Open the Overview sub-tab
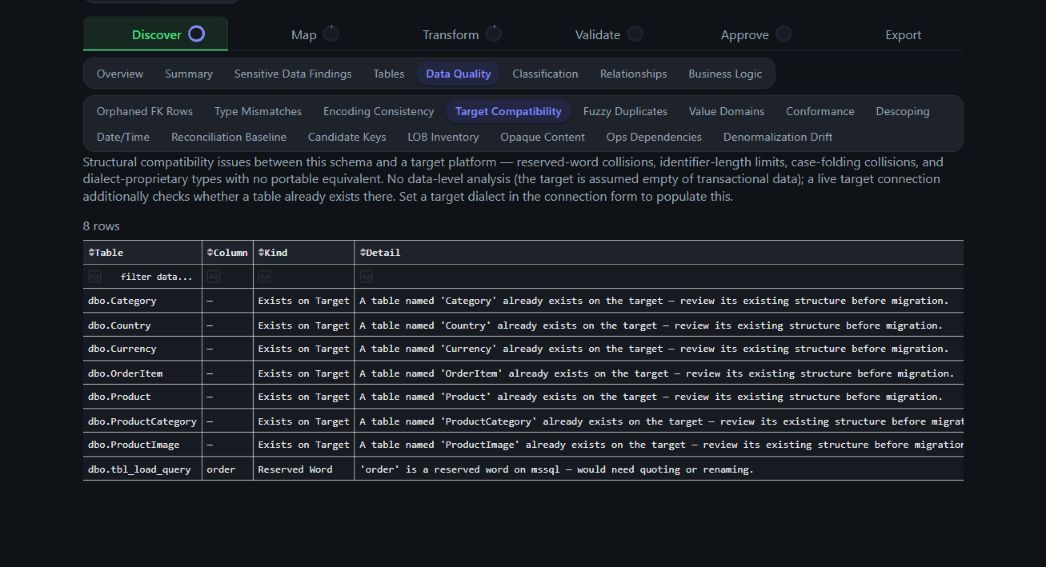 pyautogui.click(x=120, y=74)
